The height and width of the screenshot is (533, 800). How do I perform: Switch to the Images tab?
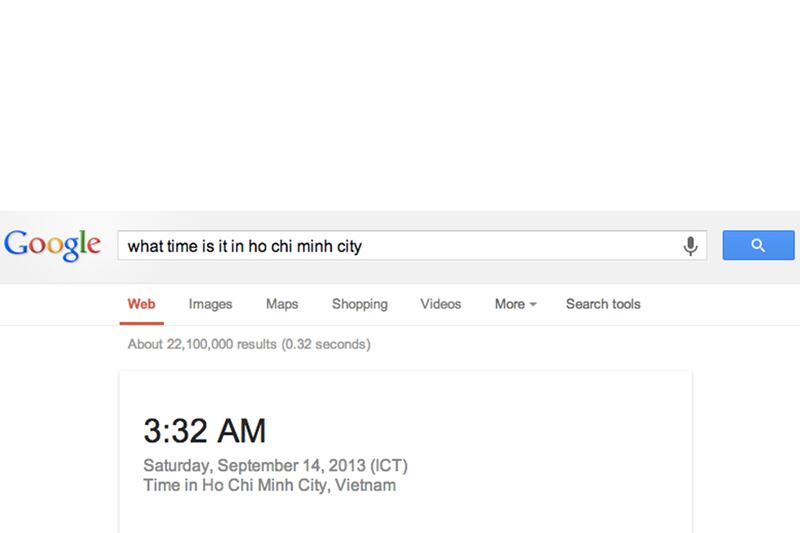pyautogui.click(x=210, y=304)
